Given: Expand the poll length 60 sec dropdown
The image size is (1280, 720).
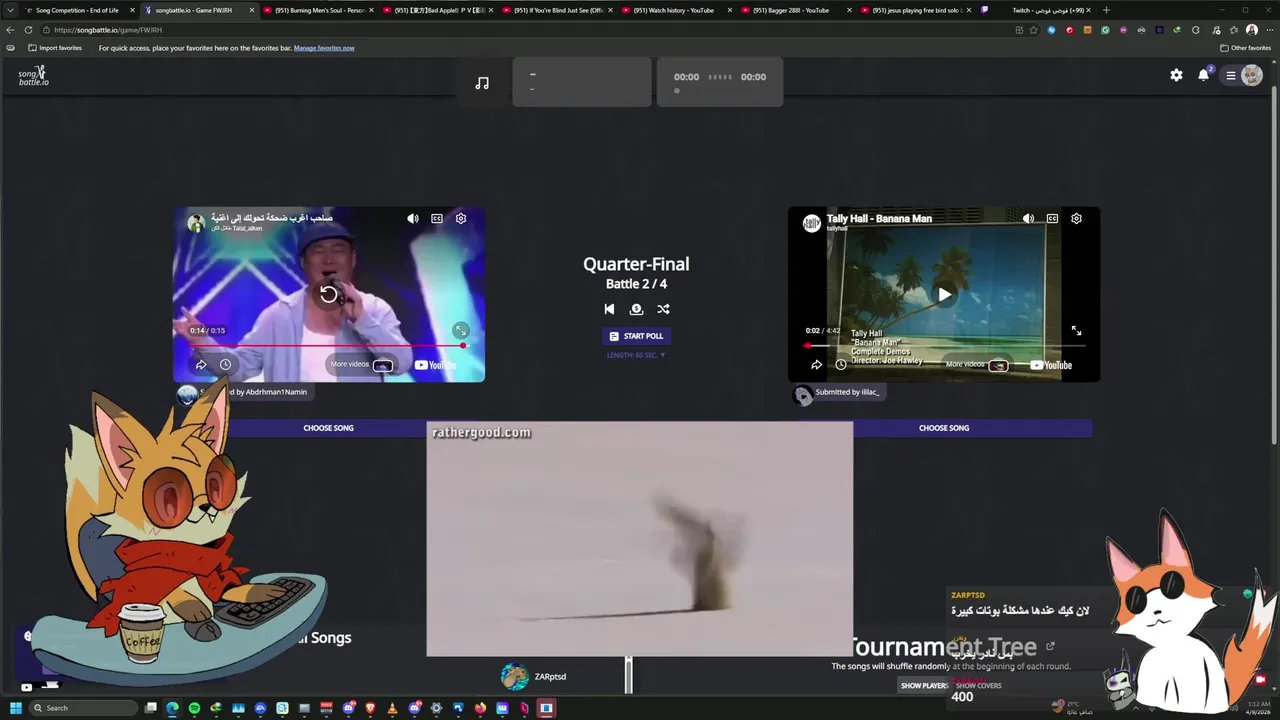Looking at the screenshot, I should pyautogui.click(x=636, y=355).
